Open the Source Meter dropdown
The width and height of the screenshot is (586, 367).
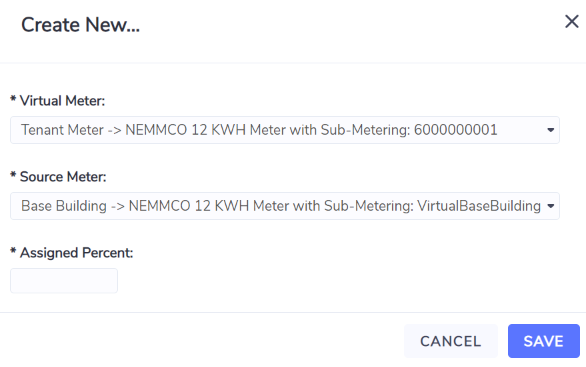285,206
